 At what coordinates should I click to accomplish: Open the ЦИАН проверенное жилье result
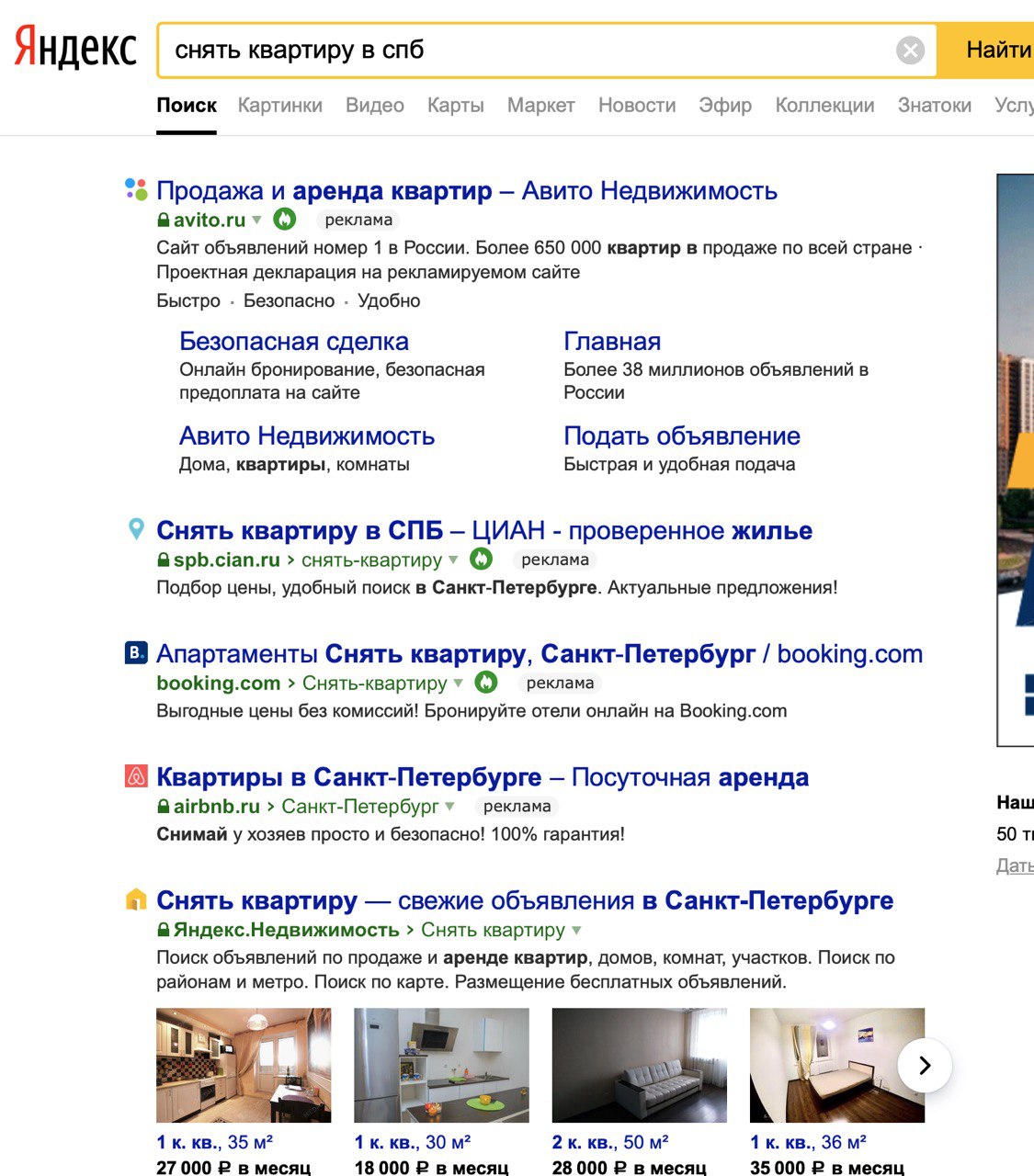click(x=484, y=530)
